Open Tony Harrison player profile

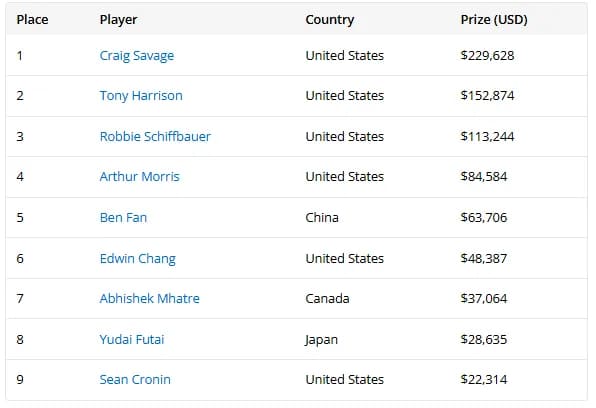[141, 96]
